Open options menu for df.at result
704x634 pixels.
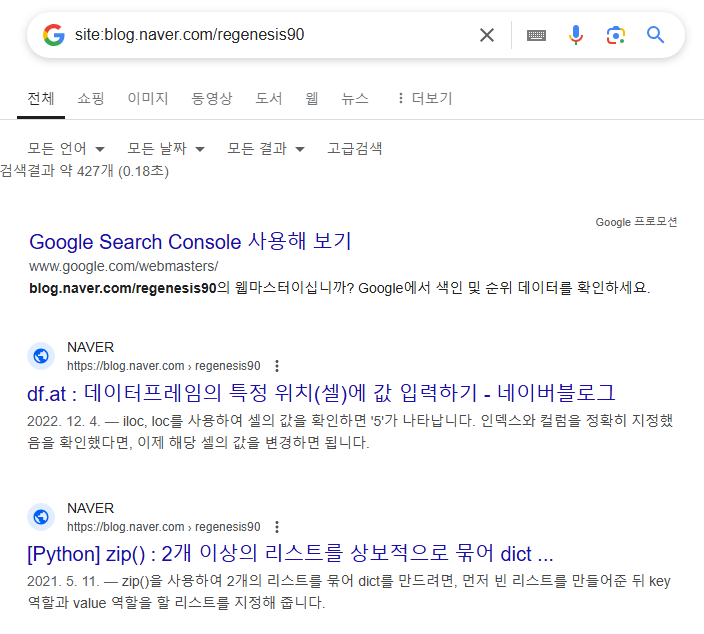pos(277,366)
